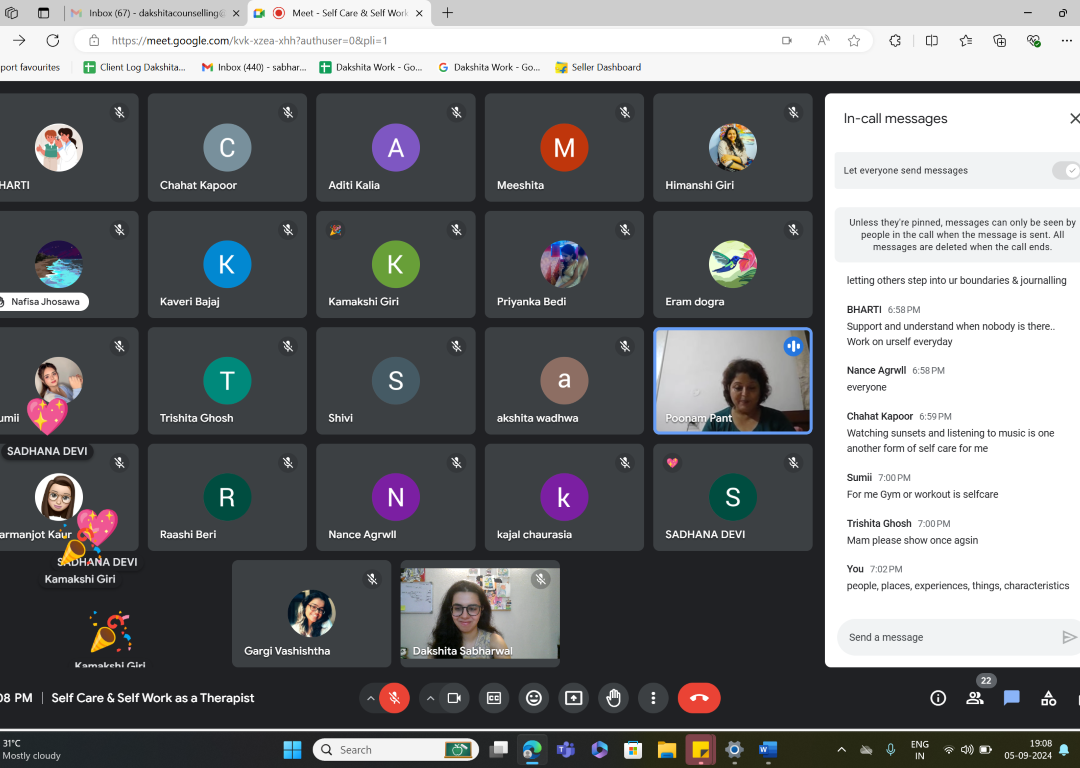Image resolution: width=1080 pixels, height=768 pixels.
Task: Show the people list with 22 participants
Action: point(975,698)
